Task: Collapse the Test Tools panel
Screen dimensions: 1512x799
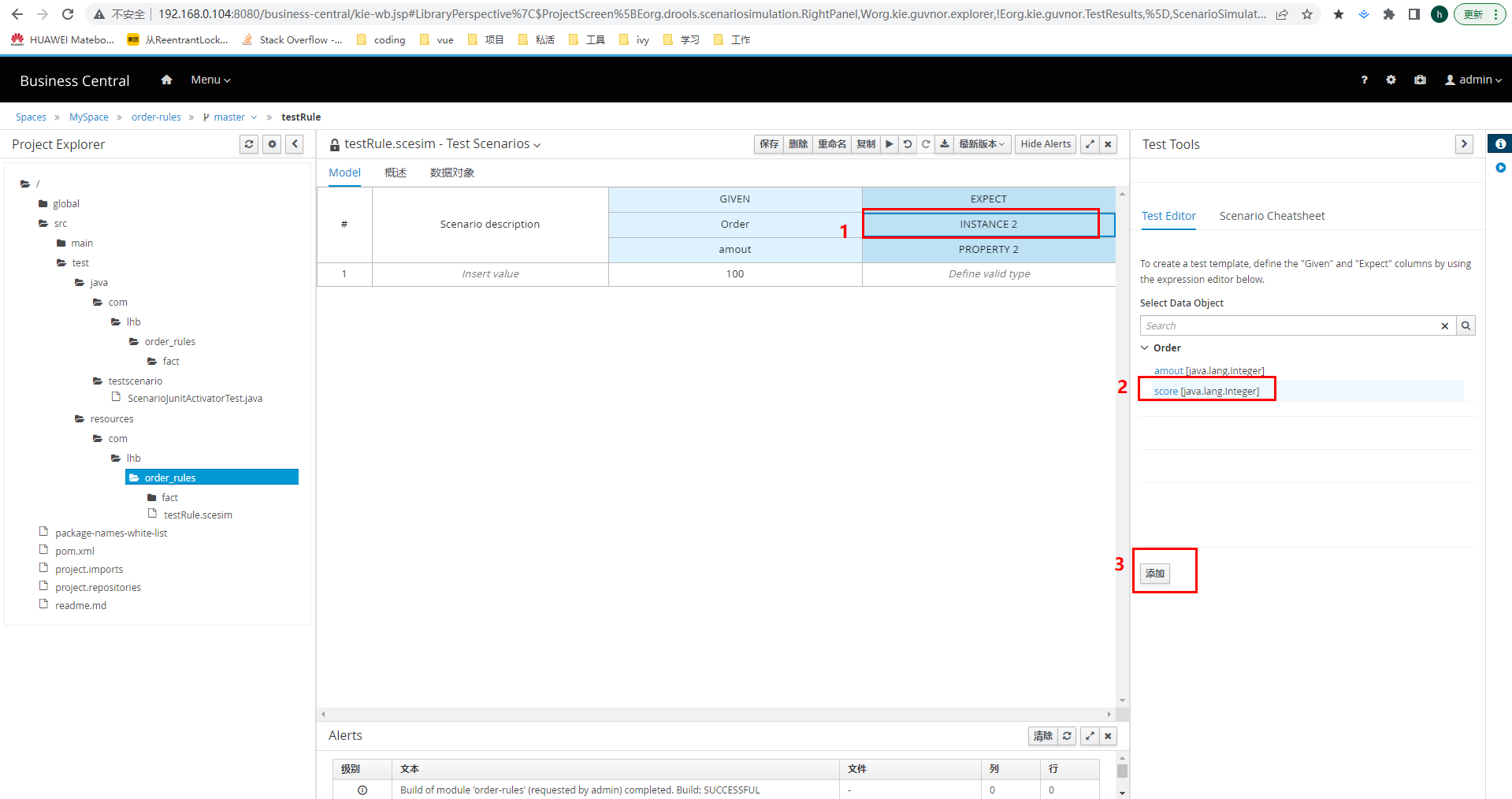Action: [x=1464, y=144]
